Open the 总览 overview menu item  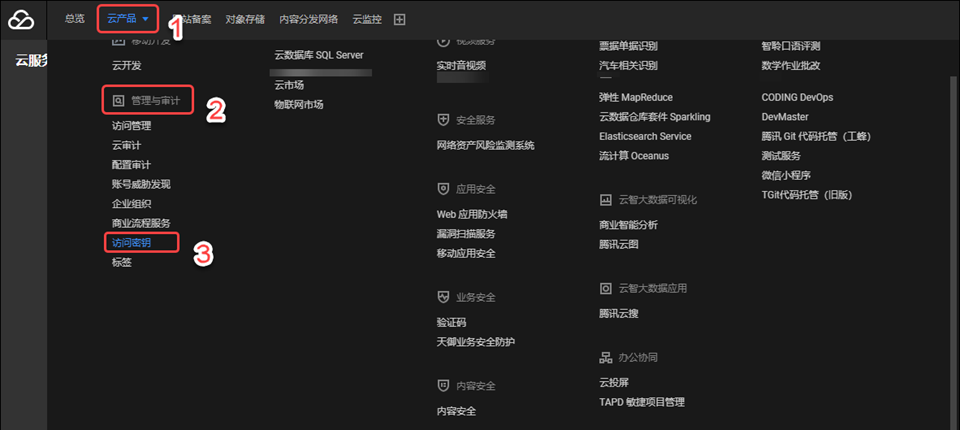(x=74, y=19)
